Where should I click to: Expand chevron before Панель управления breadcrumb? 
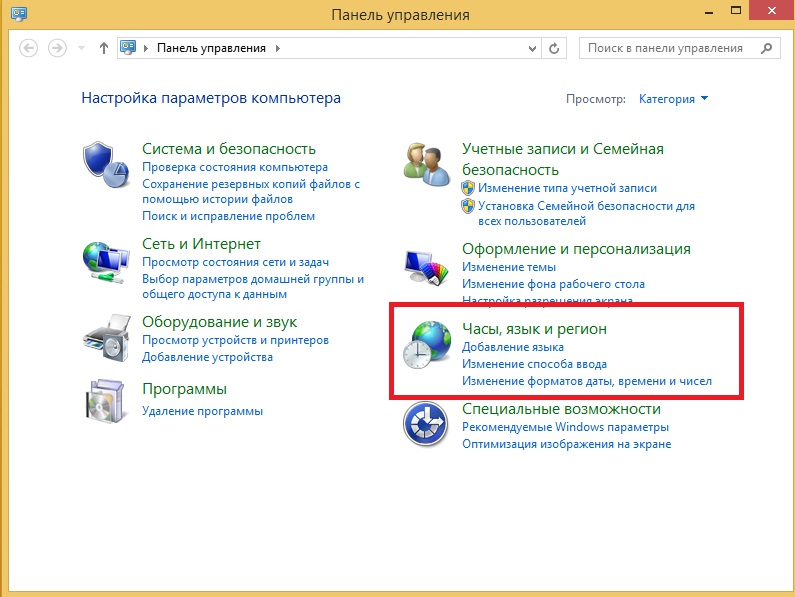[x=146, y=48]
